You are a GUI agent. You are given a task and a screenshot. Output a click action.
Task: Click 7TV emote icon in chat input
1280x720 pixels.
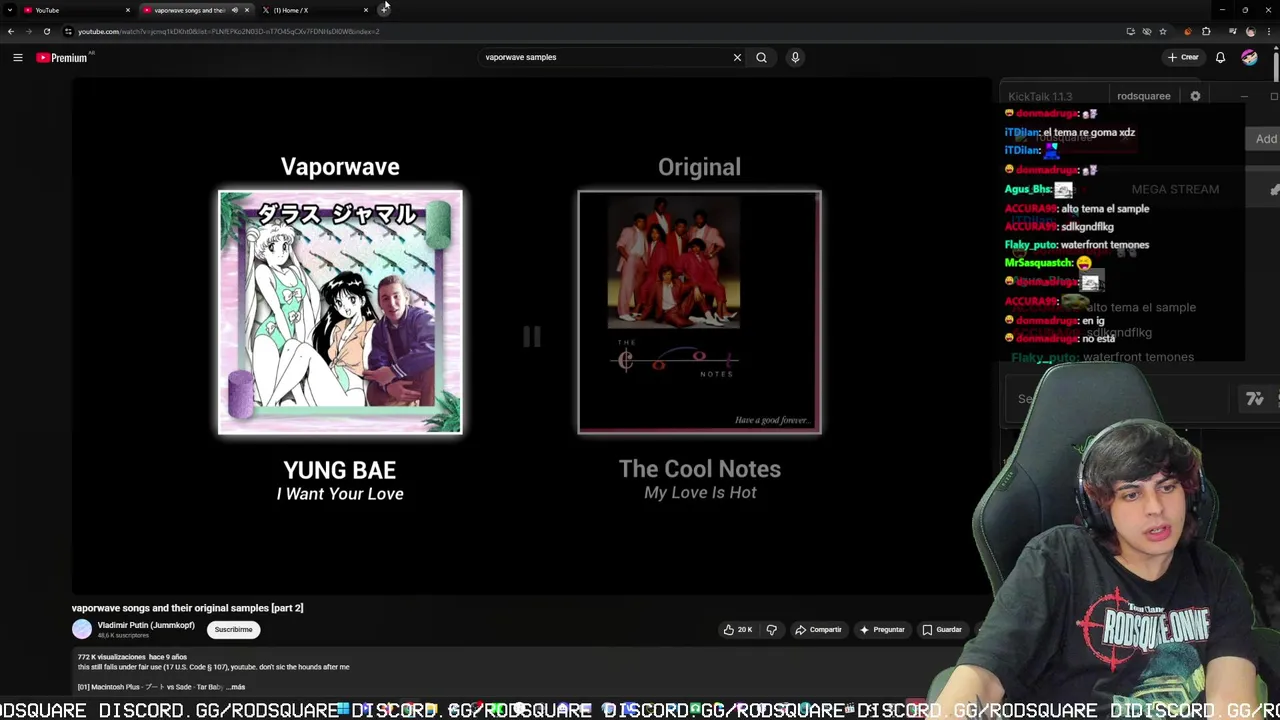[1254, 399]
